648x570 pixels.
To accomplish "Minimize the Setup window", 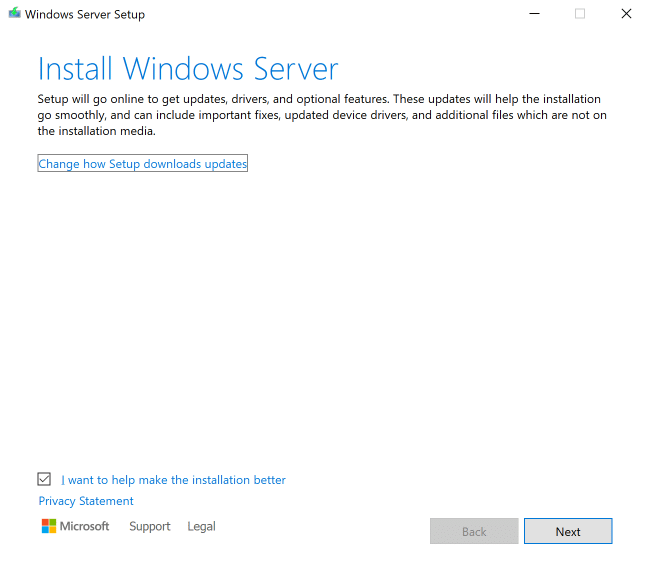I will pos(534,14).
